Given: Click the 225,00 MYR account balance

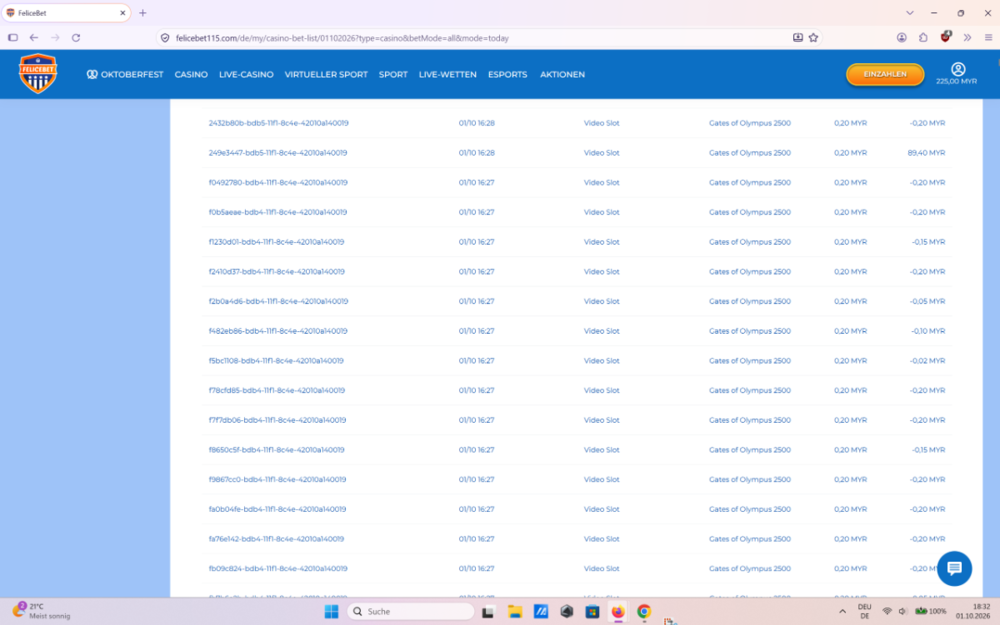Looking at the screenshot, I should coord(957,82).
